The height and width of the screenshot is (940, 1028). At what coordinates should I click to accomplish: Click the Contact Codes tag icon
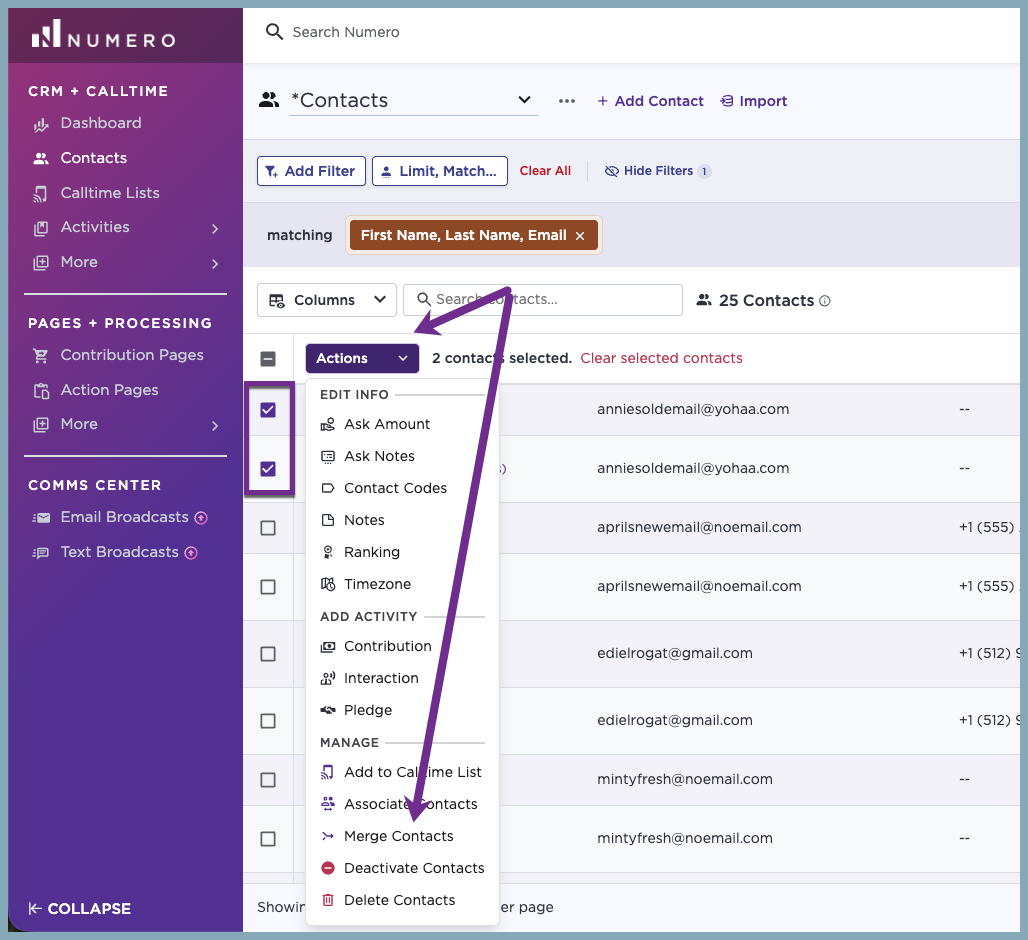tap(328, 488)
